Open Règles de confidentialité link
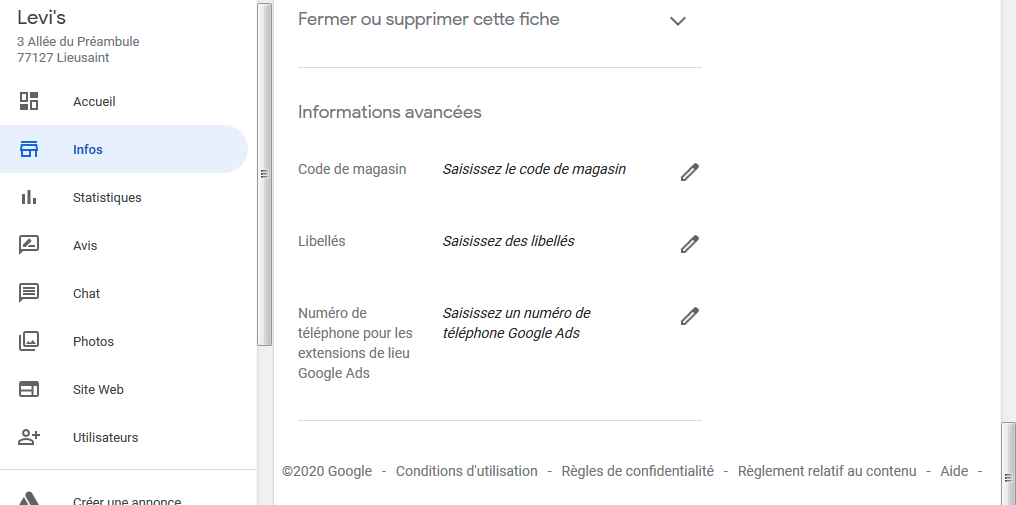 click(x=637, y=471)
